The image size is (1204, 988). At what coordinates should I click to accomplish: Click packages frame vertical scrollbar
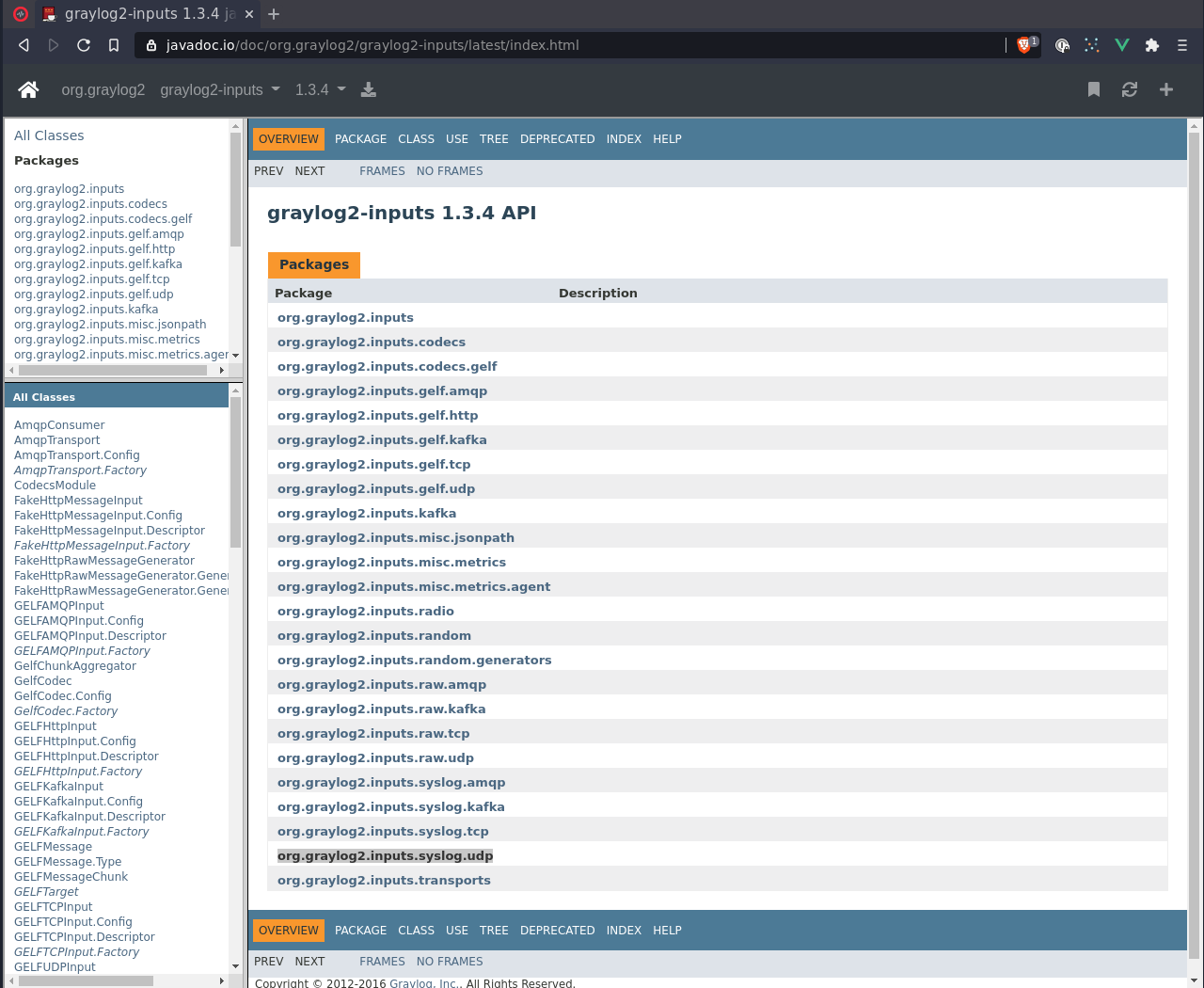235,188
